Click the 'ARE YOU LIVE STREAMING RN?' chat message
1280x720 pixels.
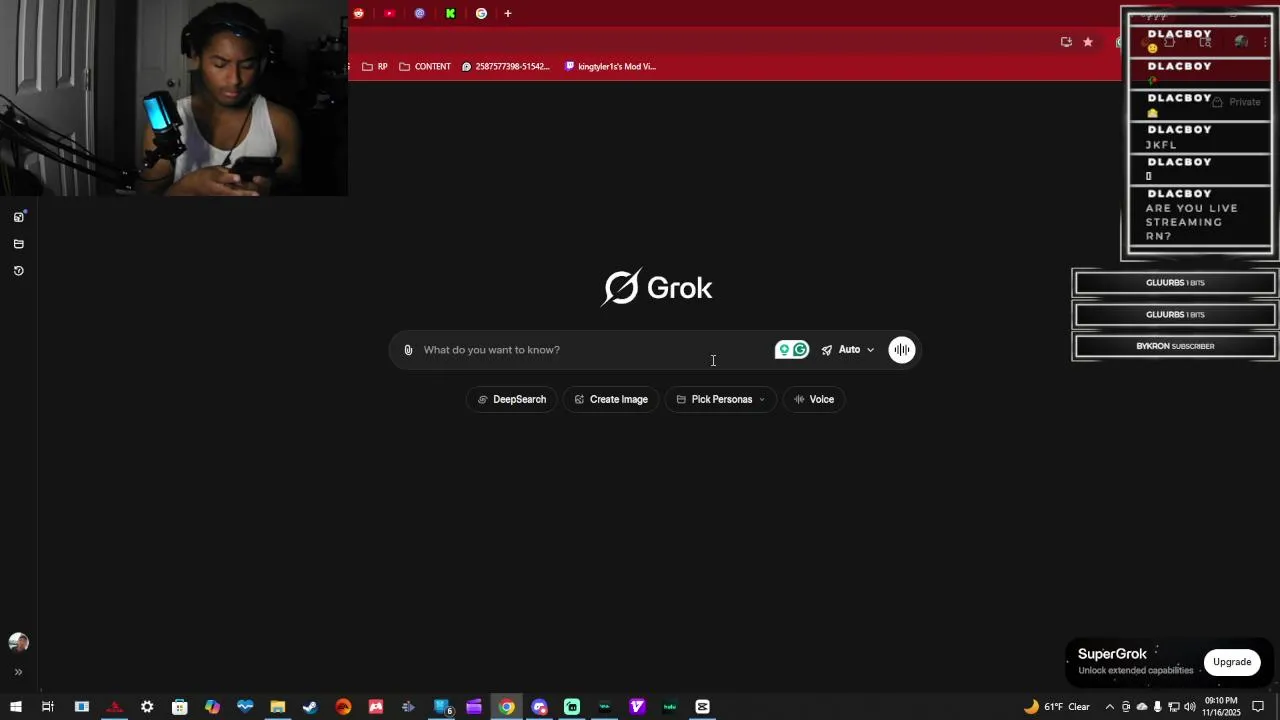[1192, 222]
